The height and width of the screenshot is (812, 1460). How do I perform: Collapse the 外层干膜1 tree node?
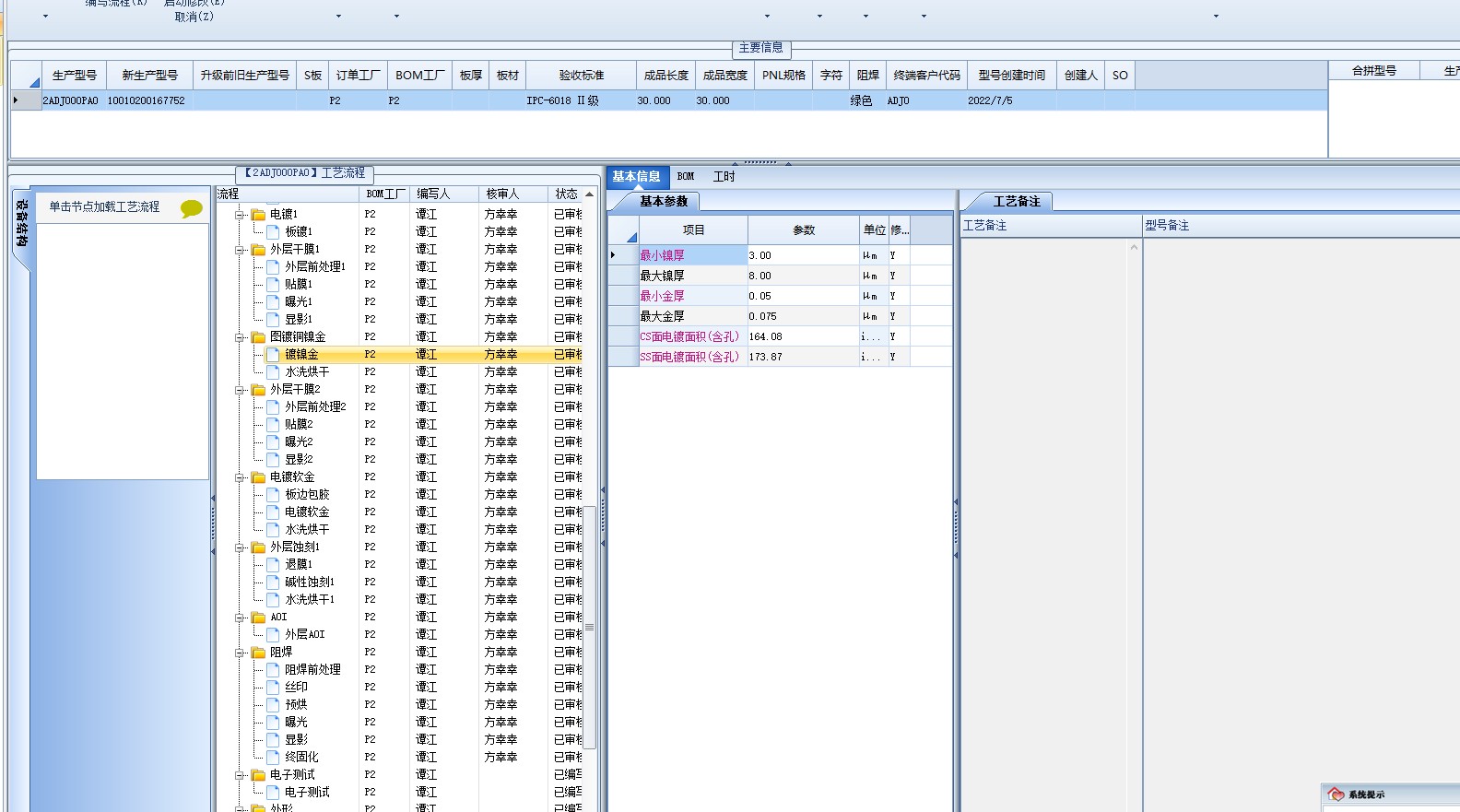click(x=240, y=250)
